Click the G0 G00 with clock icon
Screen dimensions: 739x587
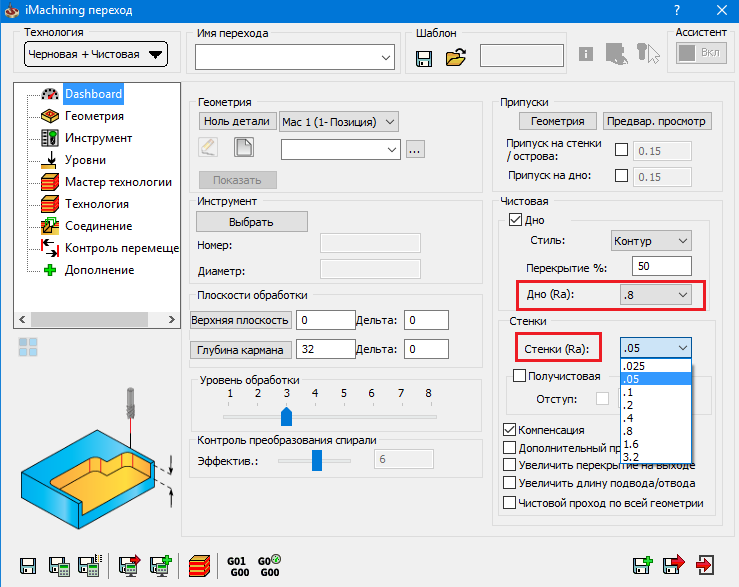pos(270,566)
